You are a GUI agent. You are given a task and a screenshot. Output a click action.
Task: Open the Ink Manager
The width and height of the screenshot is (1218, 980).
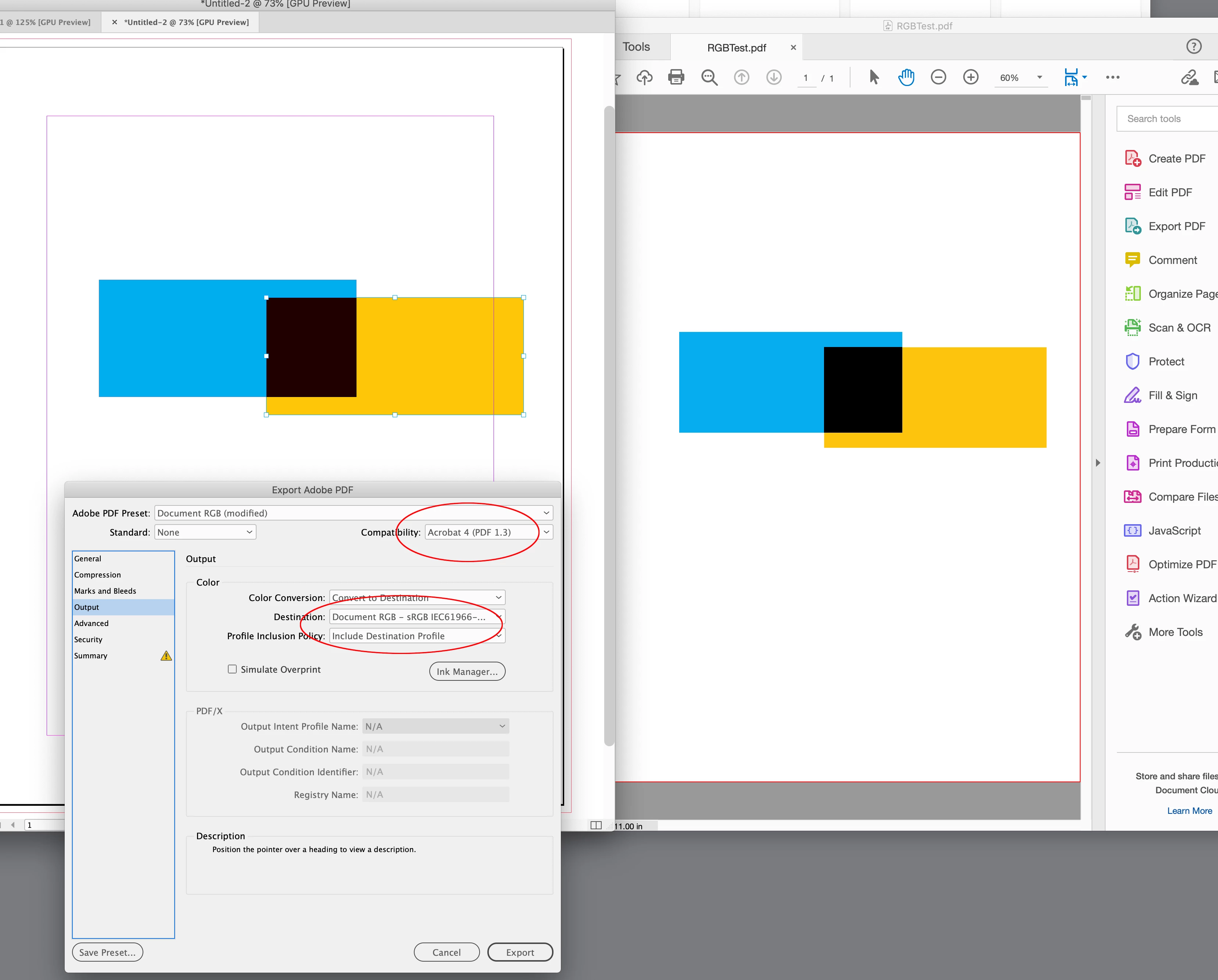[467, 672]
